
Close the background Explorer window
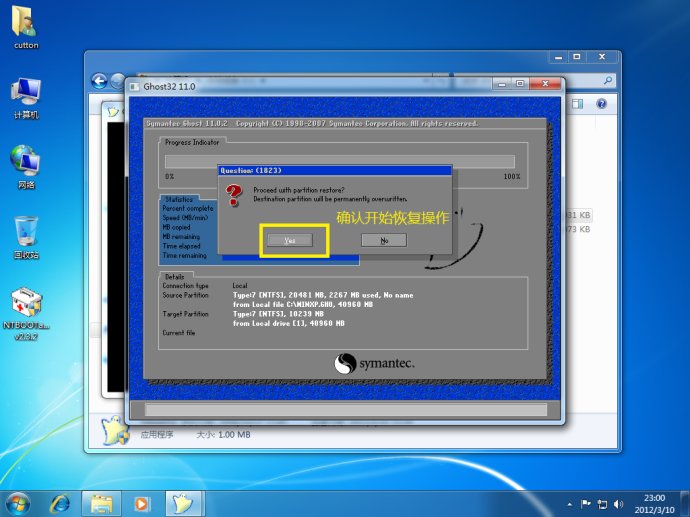(x=602, y=57)
